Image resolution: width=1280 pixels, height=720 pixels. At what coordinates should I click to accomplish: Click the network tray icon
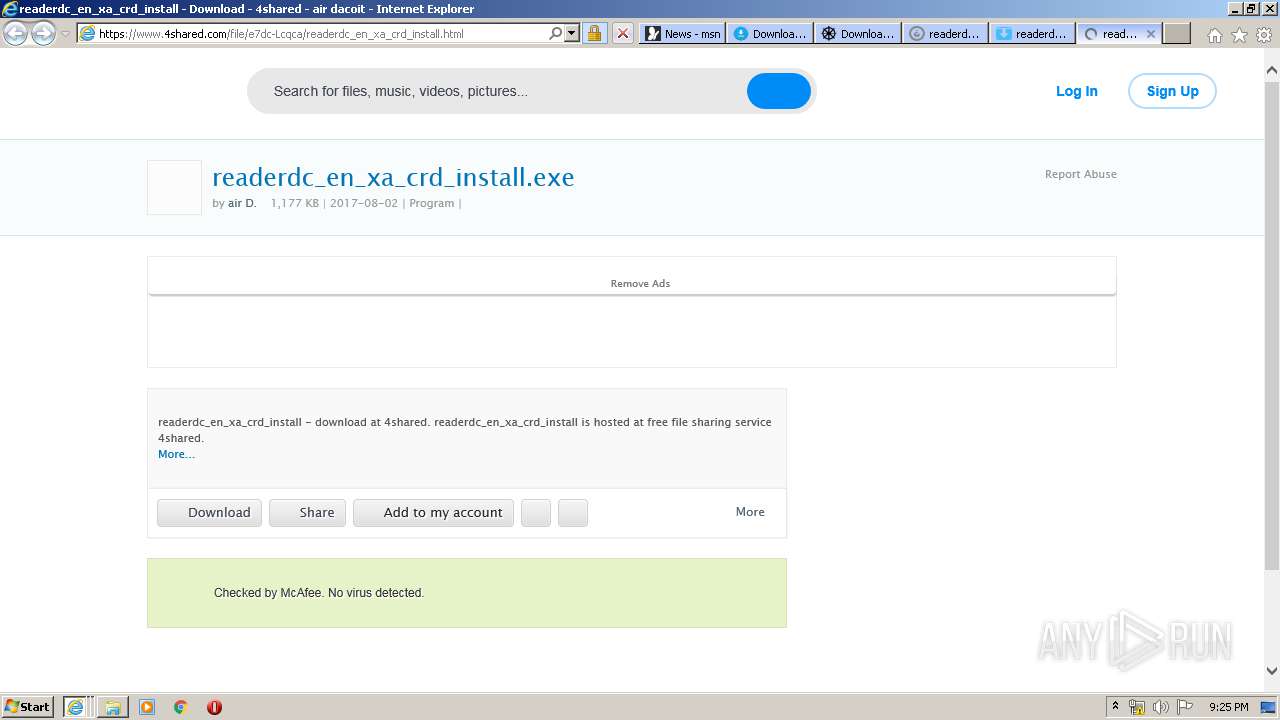point(1137,707)
